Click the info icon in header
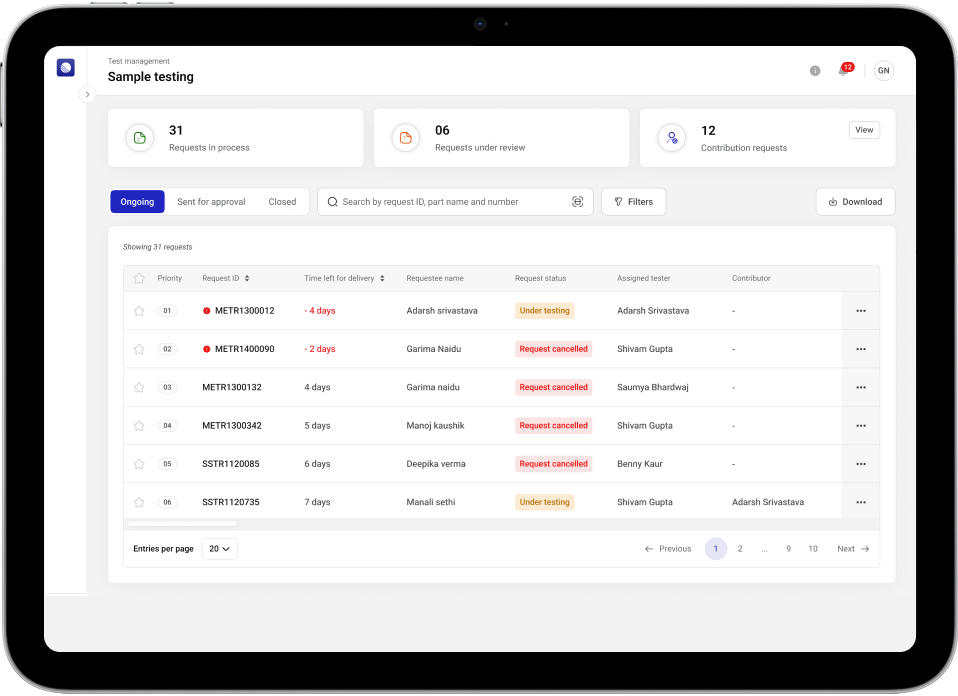 click(815, 71)
